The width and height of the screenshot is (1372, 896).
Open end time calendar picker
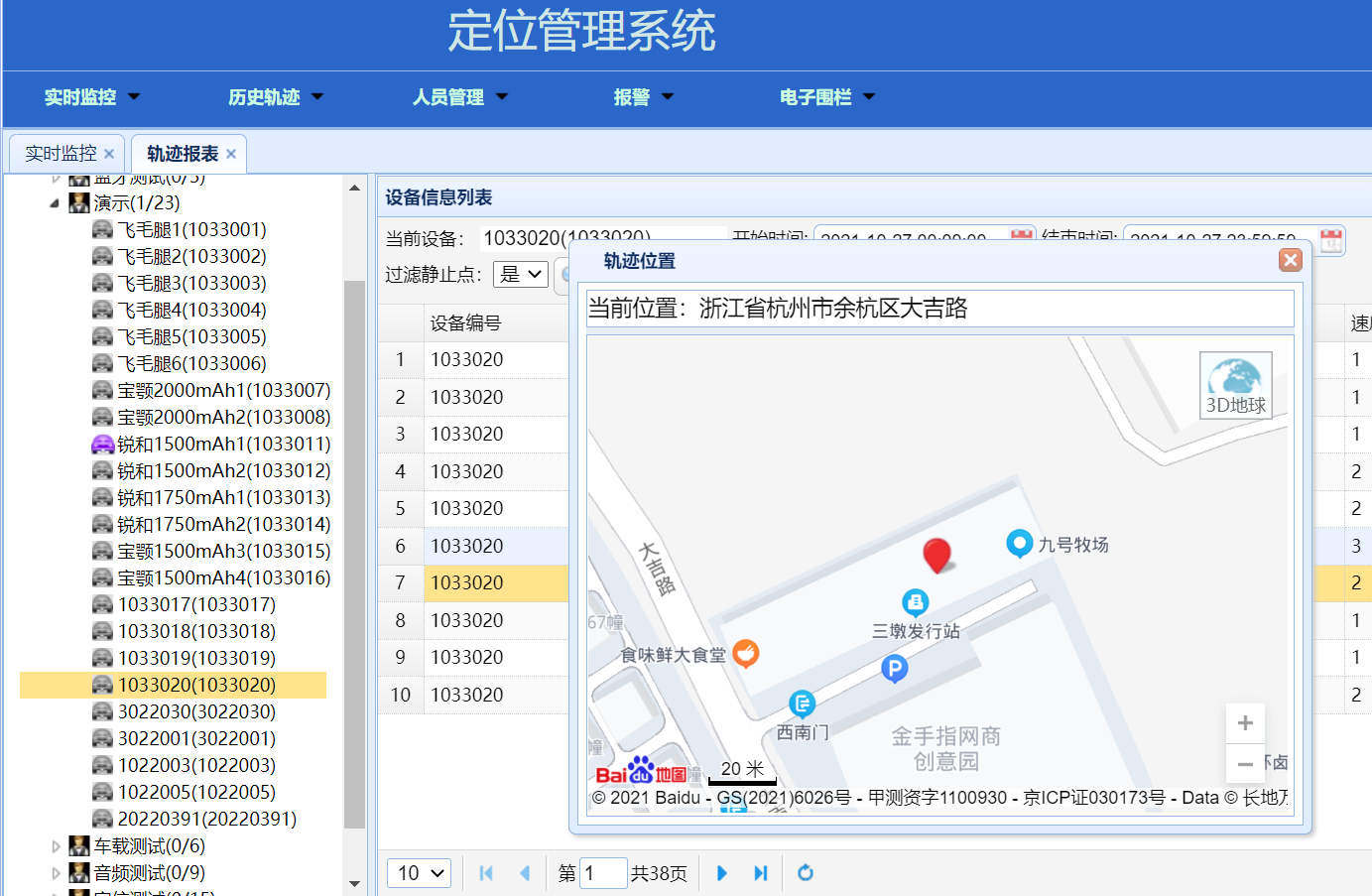click(x=1331, y=240)
